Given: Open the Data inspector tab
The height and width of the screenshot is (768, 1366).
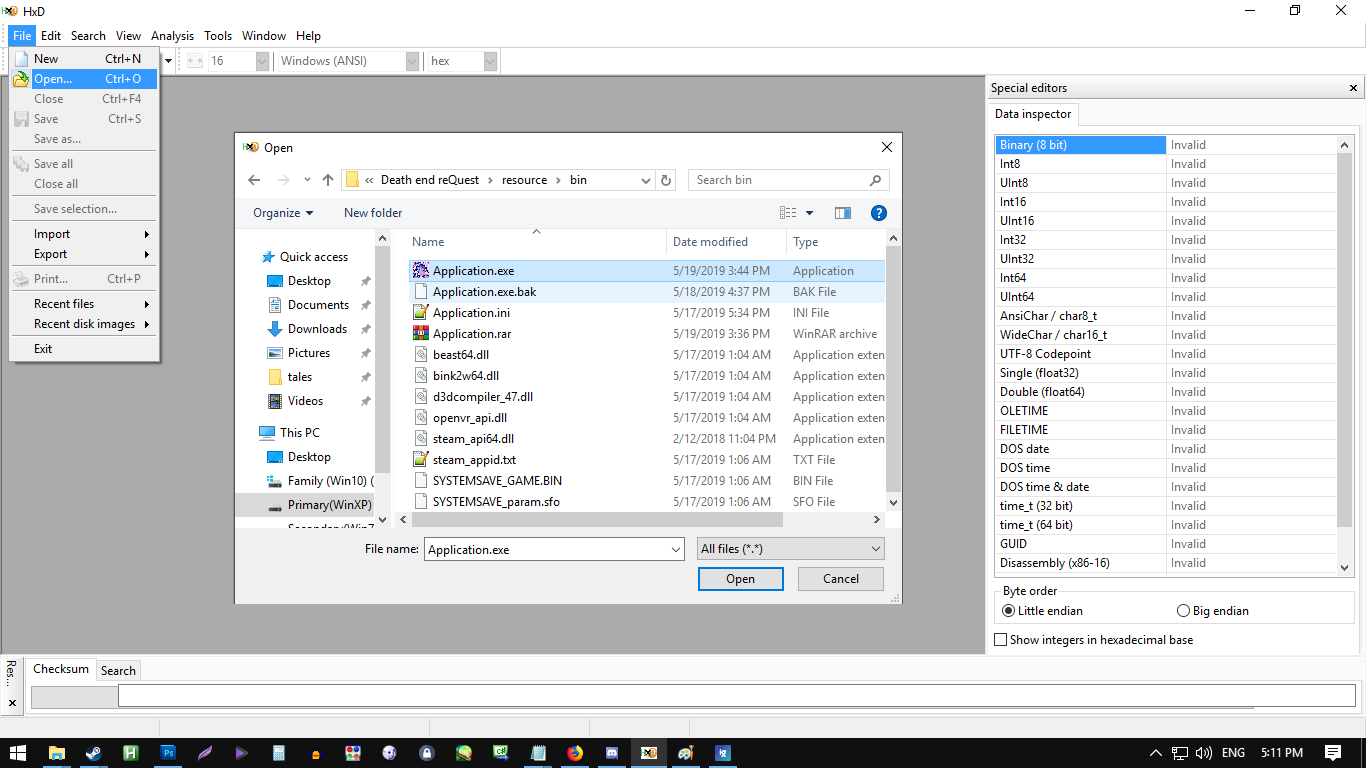Looking at the screenshot, I should coord(1033,114).
